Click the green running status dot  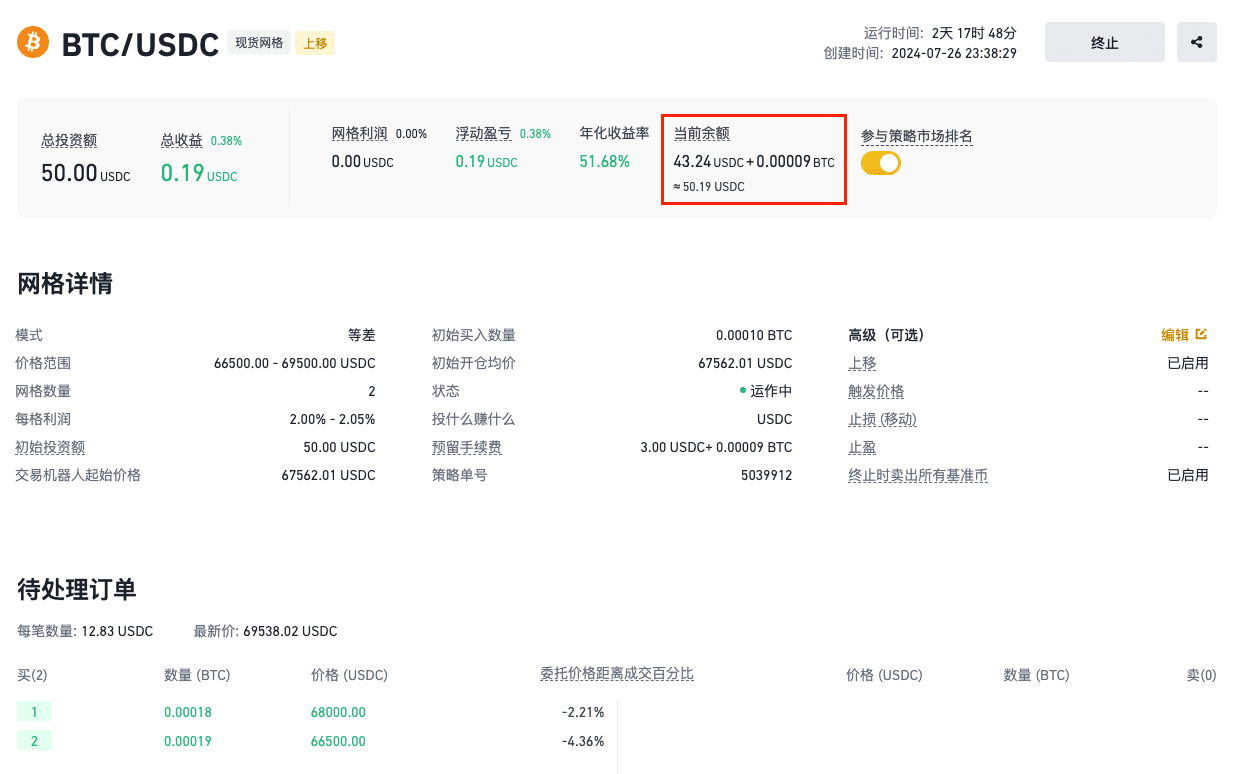tap(743, 391)
